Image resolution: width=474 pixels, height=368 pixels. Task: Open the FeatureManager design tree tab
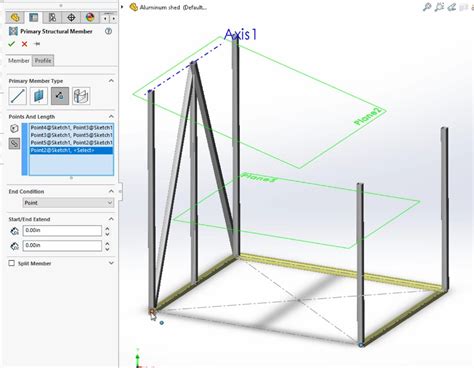[15, 17]
